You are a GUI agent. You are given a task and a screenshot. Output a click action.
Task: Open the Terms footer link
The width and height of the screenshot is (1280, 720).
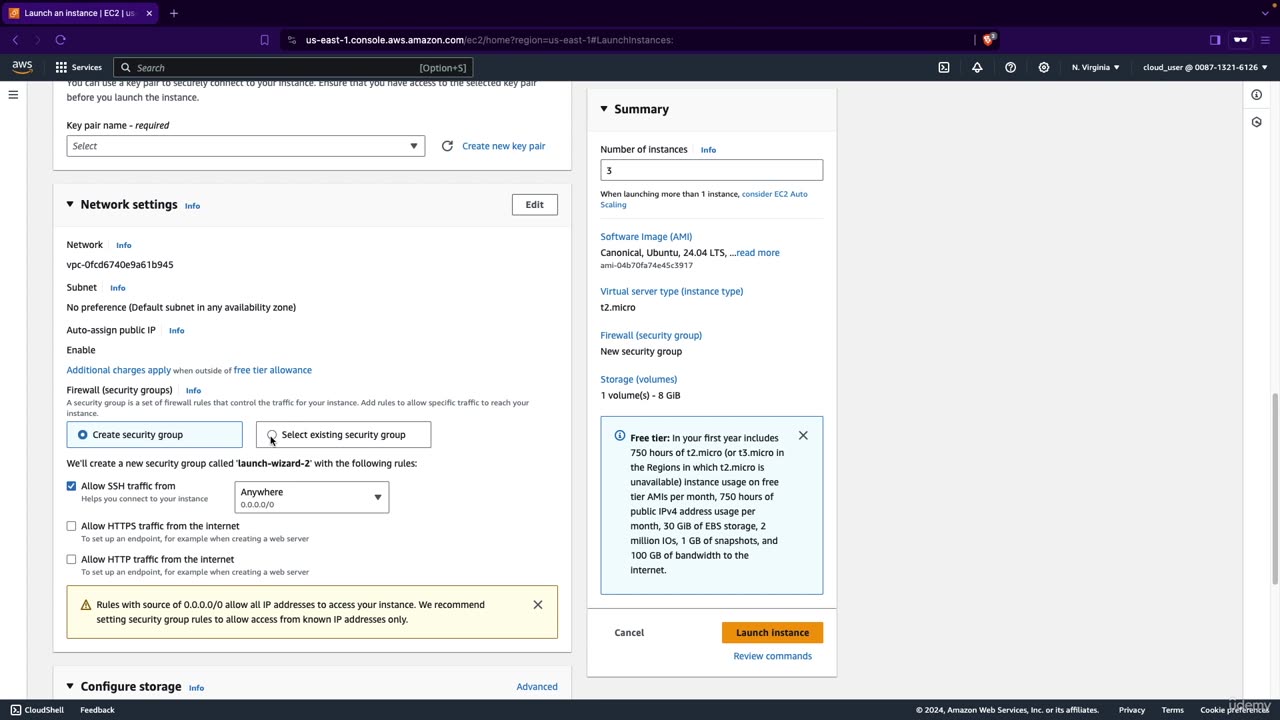click(1173, 710)
